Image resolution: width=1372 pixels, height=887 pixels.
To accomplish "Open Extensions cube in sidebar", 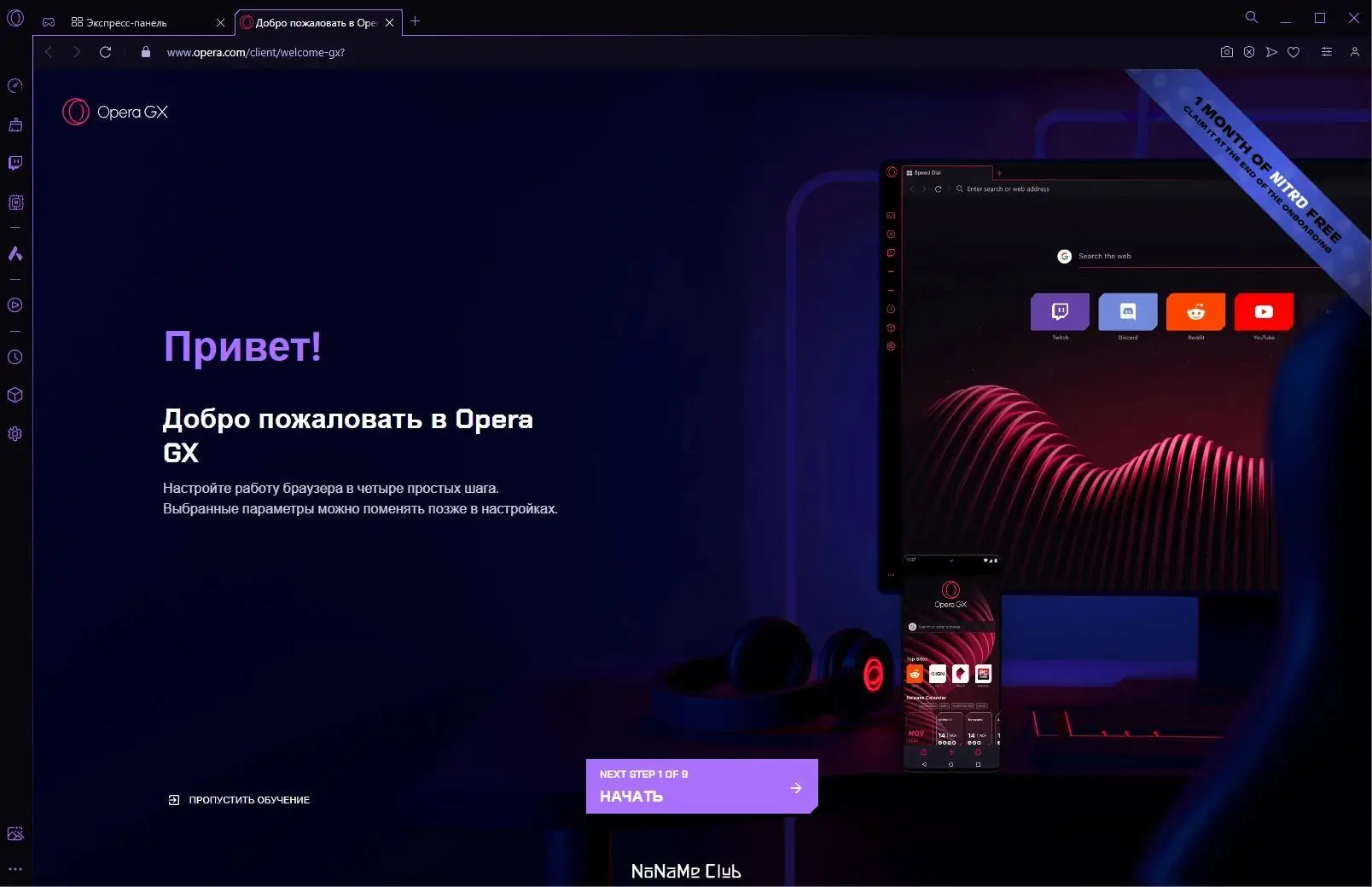I will [15, 395].
